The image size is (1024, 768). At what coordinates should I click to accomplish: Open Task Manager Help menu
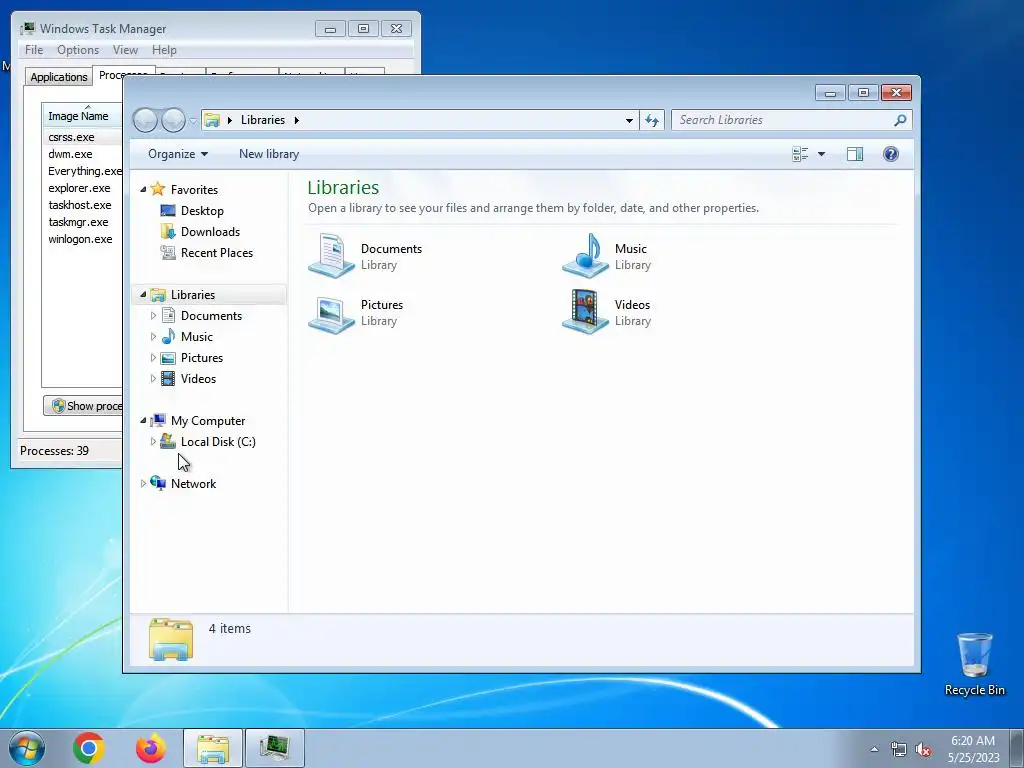(x=164, y=50)
